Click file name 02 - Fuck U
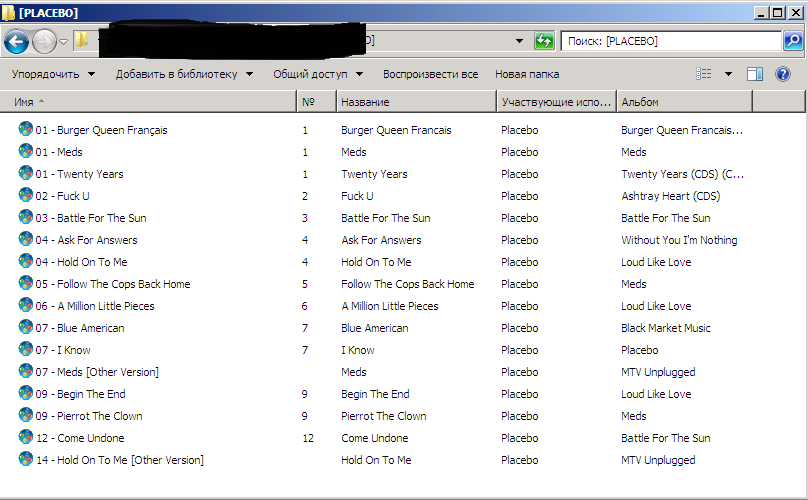 pos(62,196)
